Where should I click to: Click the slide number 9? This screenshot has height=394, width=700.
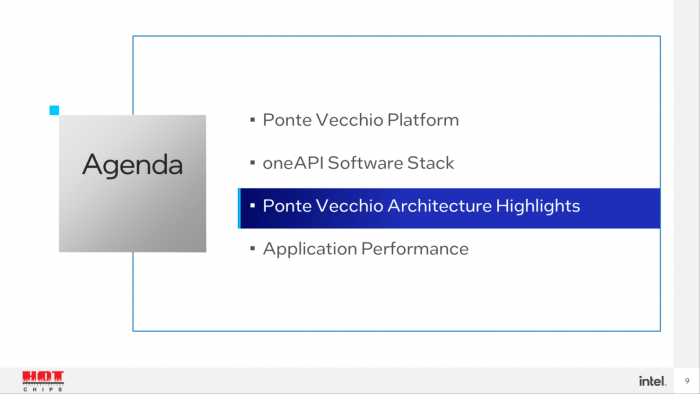point(687,381)
